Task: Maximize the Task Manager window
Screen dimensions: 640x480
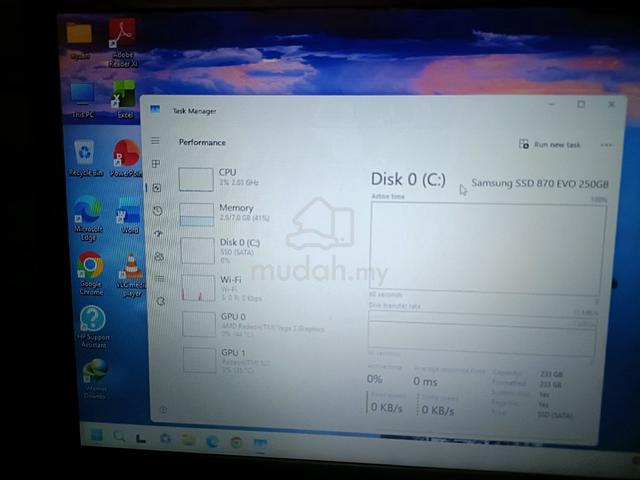Action: (x=581, y=104)
